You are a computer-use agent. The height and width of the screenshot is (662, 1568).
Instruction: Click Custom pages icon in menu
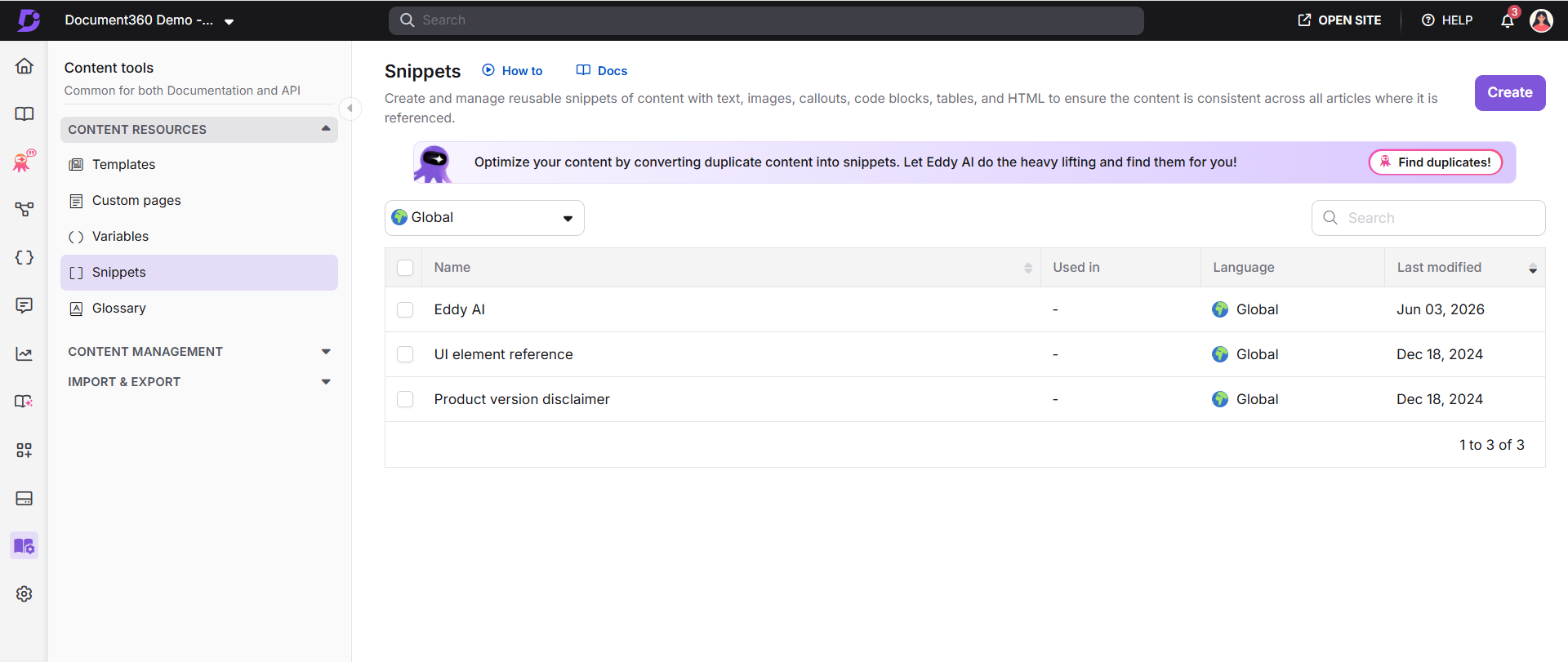(x=76, y=201)
